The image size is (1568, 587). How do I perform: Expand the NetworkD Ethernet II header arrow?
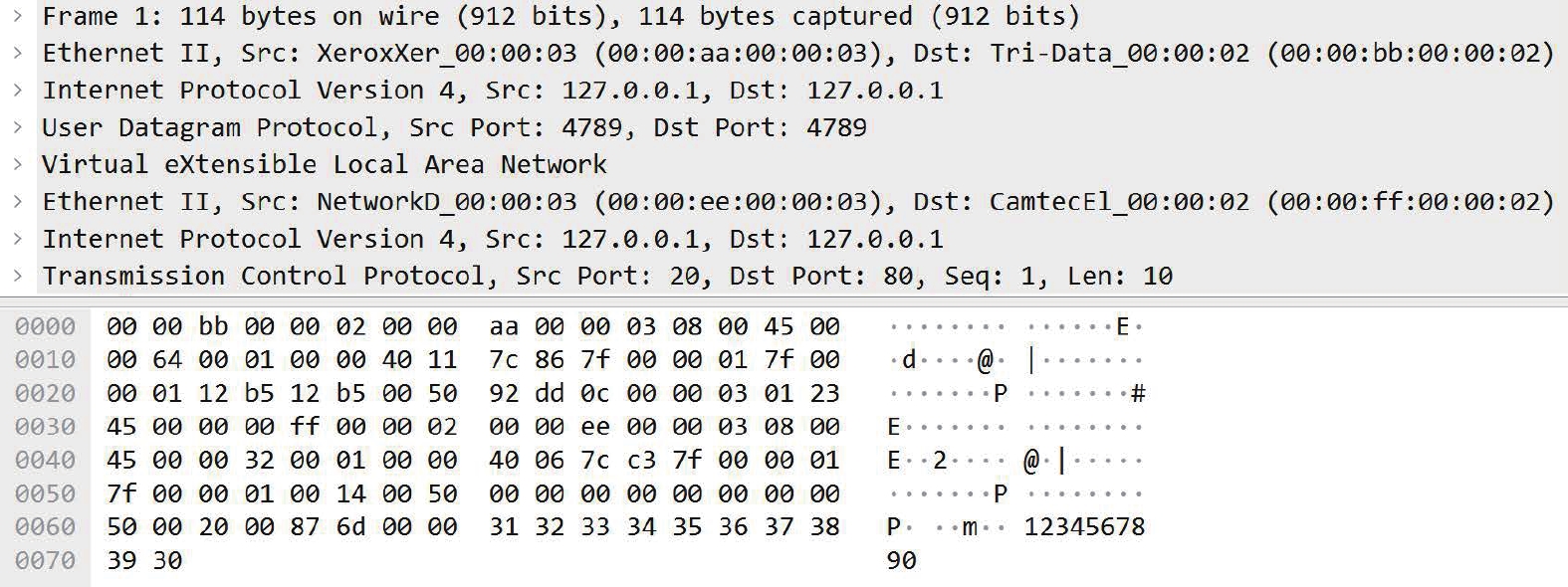tap(18, 202)
